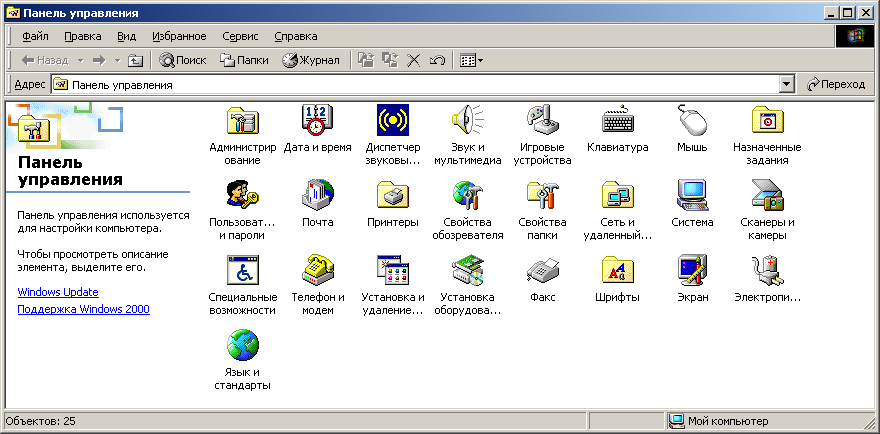
Task: Click the window system menu icon in title bar
Action: pos(11,12)
